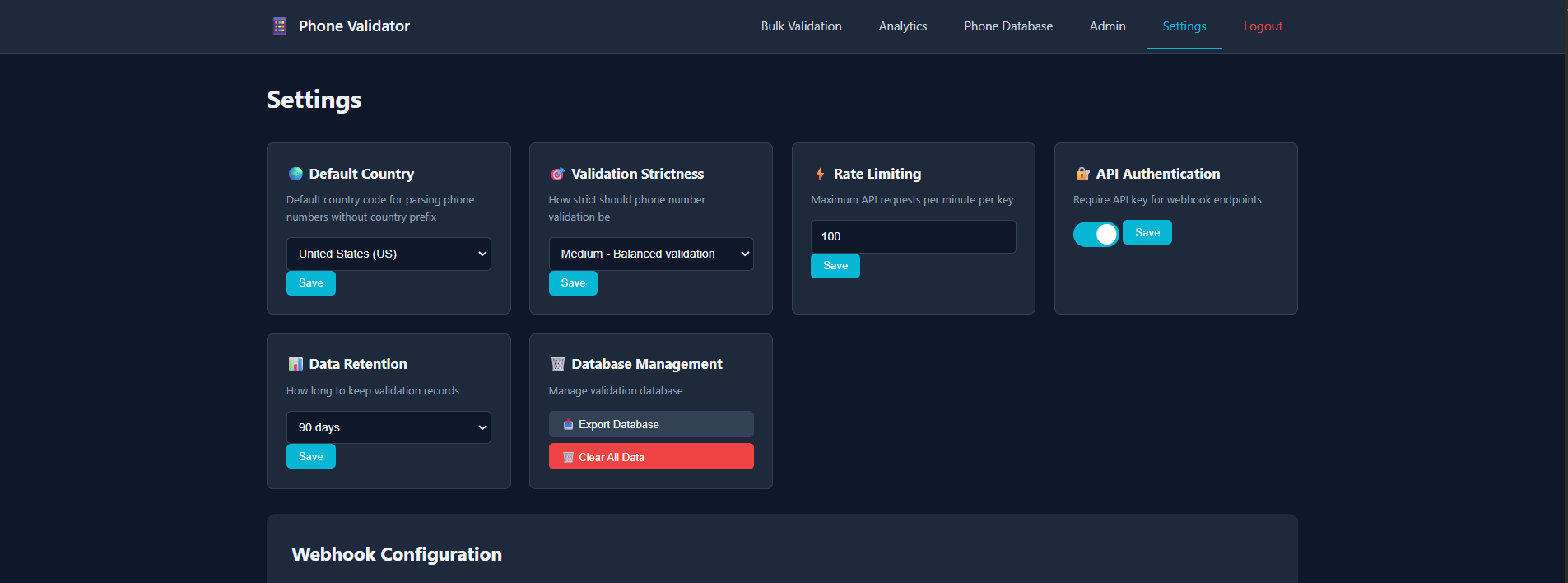Open the 90 days retention dropdown
This screenshot has width=1568, height=583.
pyautogui.click(x=389, y=427)
